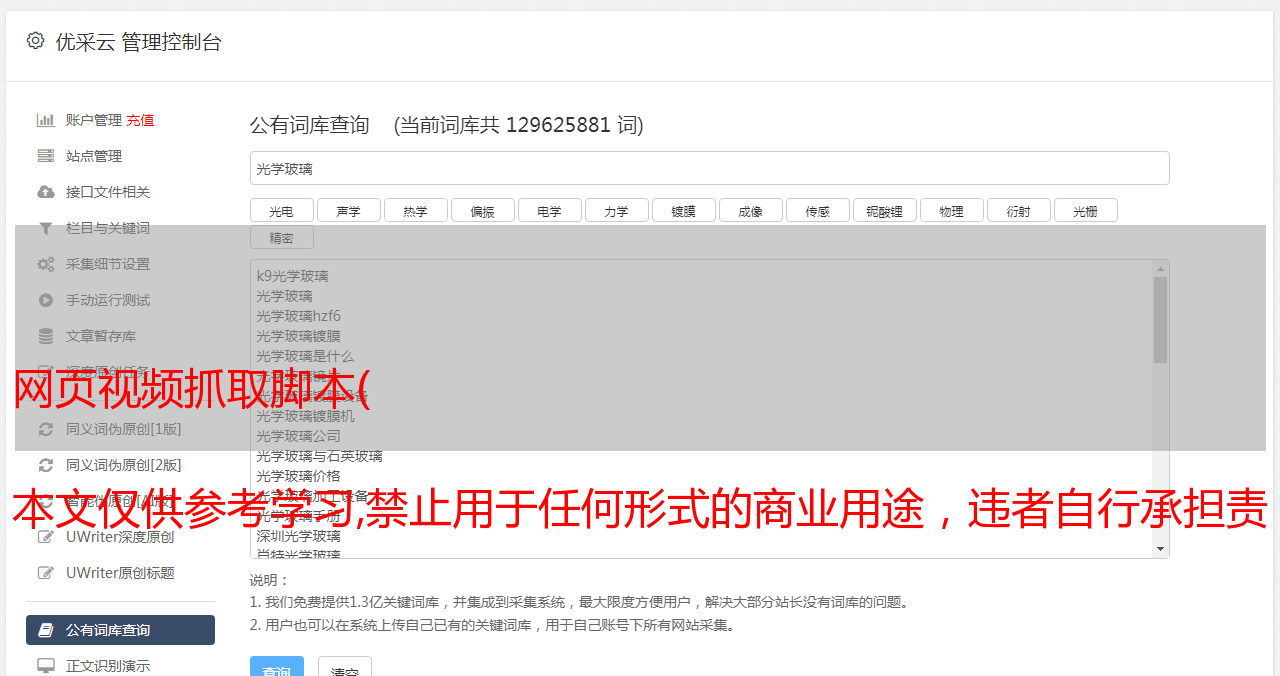Select the 镀膜 keyword tag
Screen dimensions: 1280x676
coord(683,211)
